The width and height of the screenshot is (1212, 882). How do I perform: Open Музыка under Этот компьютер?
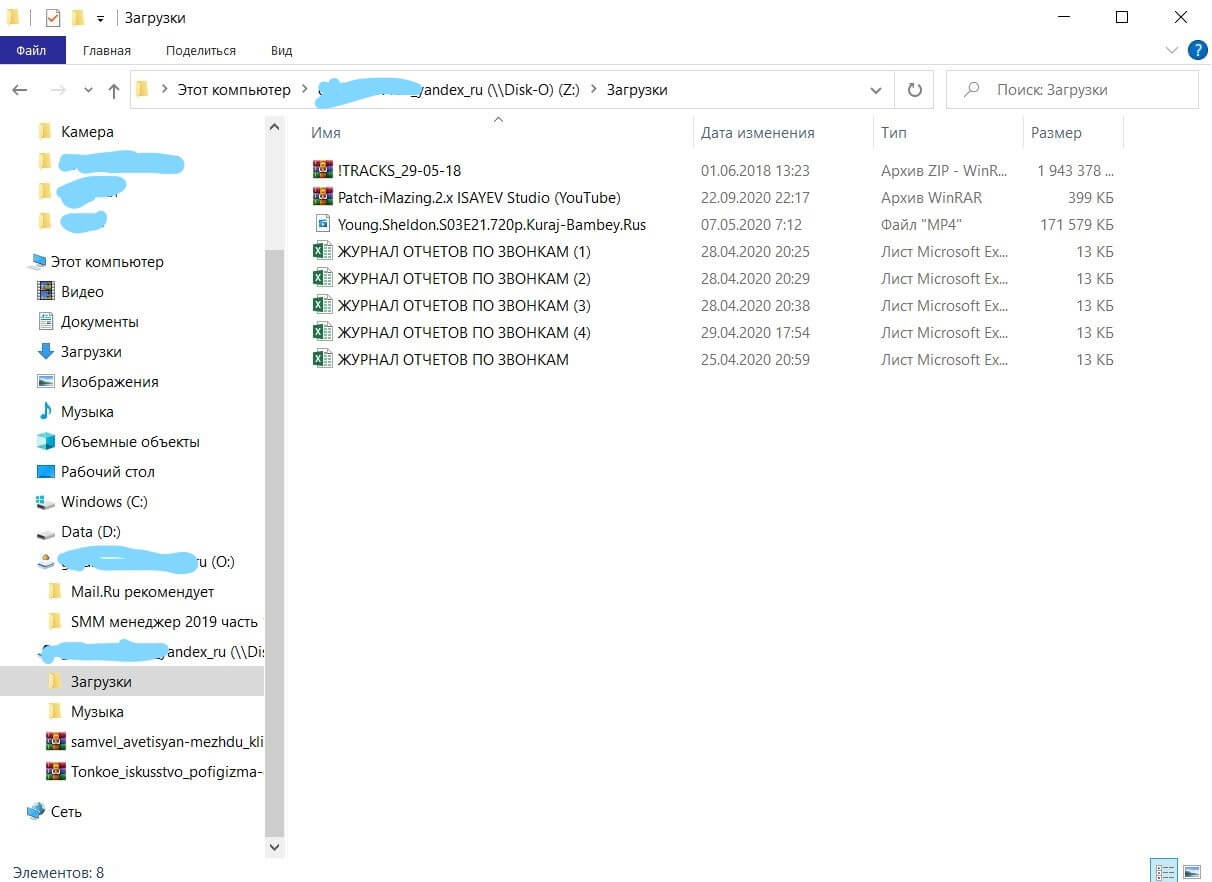click(x=87, y=411)
